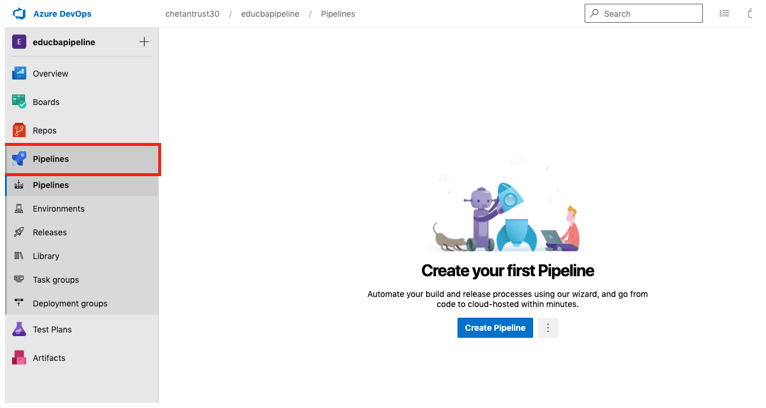Click the Create Pipeline button
The width and height of the screenshot is (766, 408).
(x=495, y=328)
